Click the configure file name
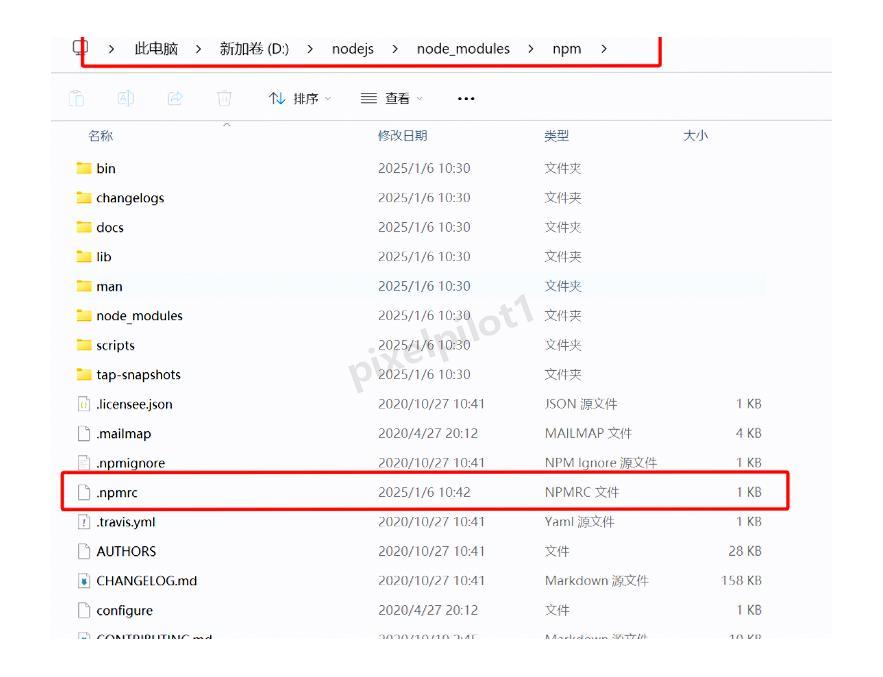 [124, 611]
